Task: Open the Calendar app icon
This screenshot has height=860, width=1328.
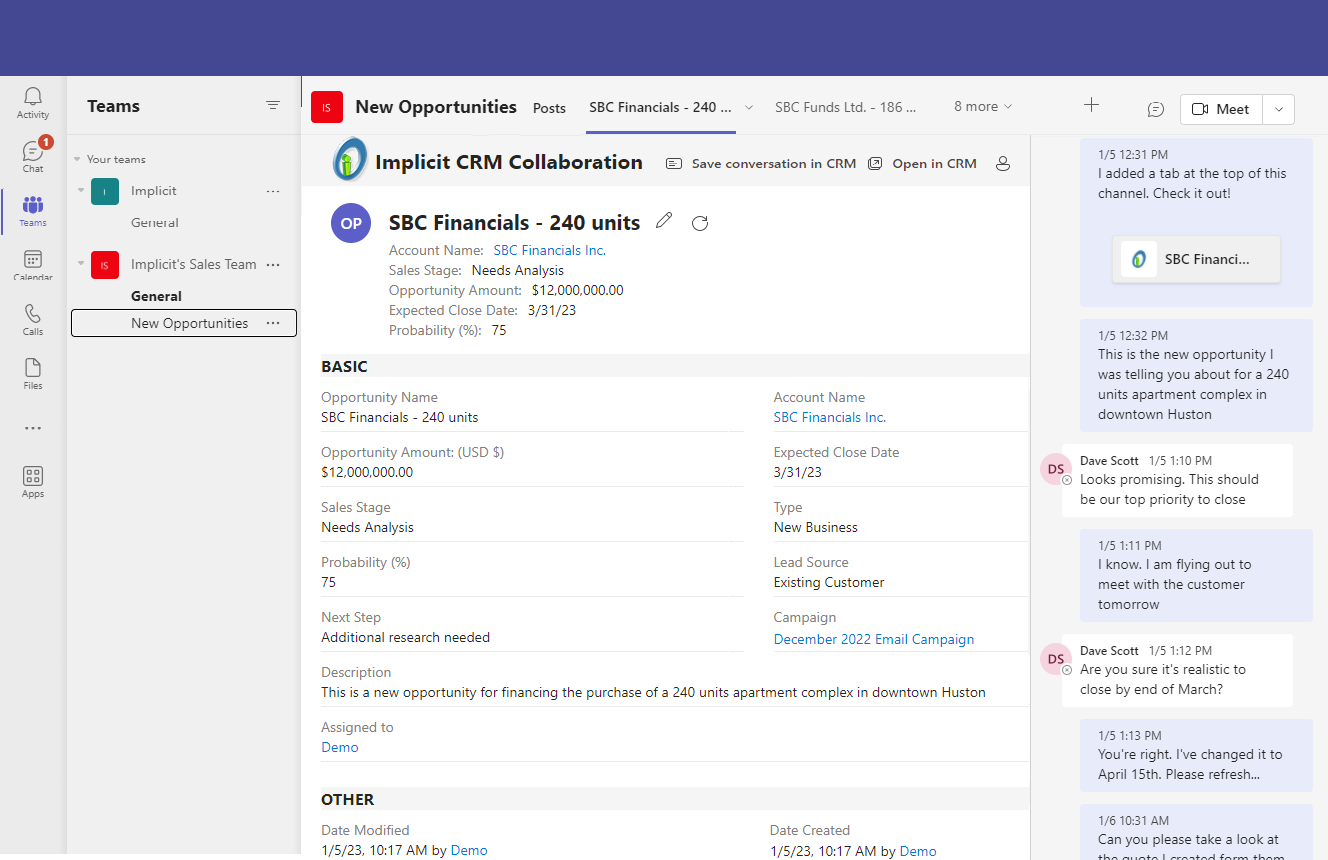Action: (33, 265)
